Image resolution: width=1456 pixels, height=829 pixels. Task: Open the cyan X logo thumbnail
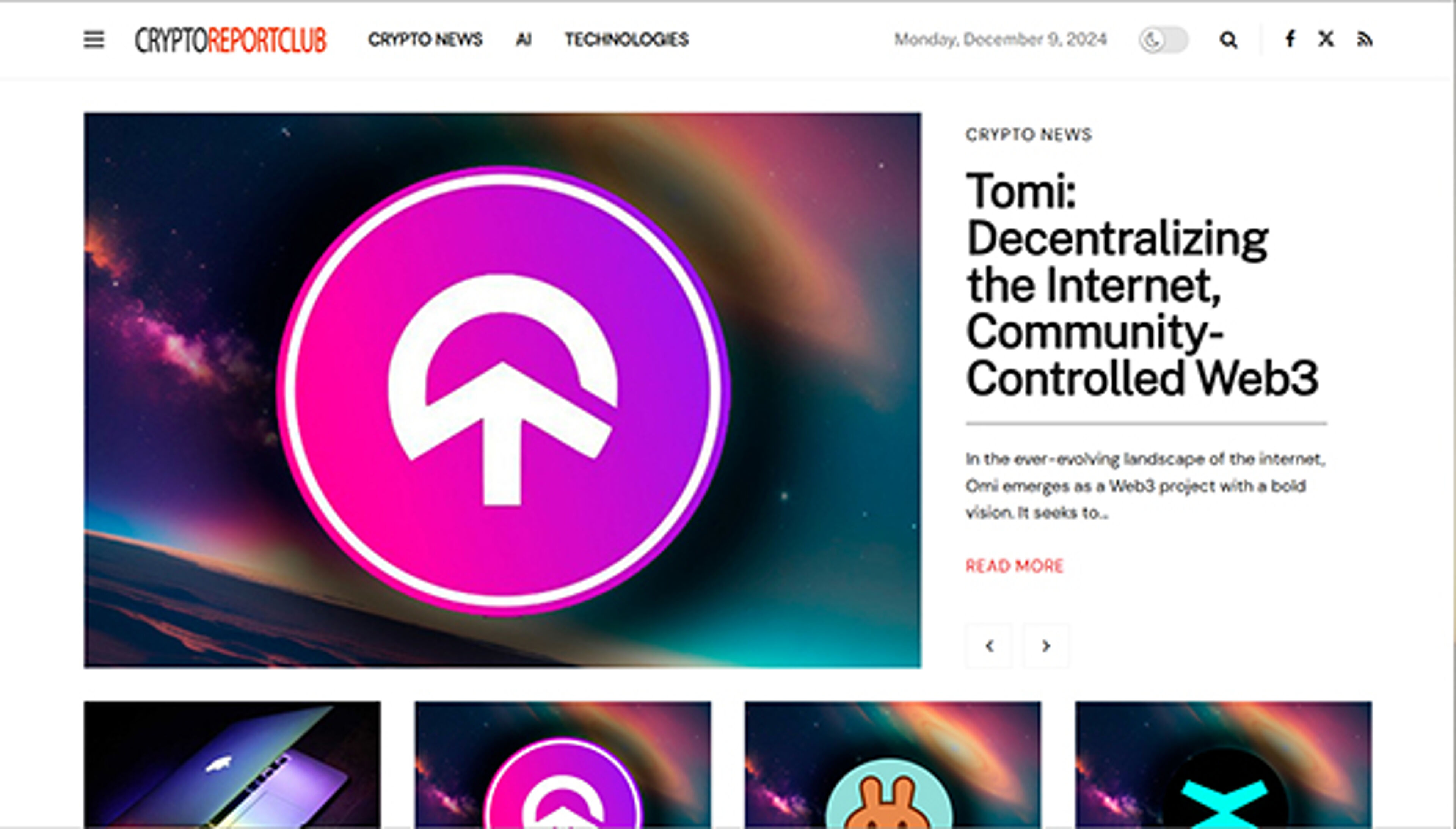pyautogui.click(x=1224, y=765)
